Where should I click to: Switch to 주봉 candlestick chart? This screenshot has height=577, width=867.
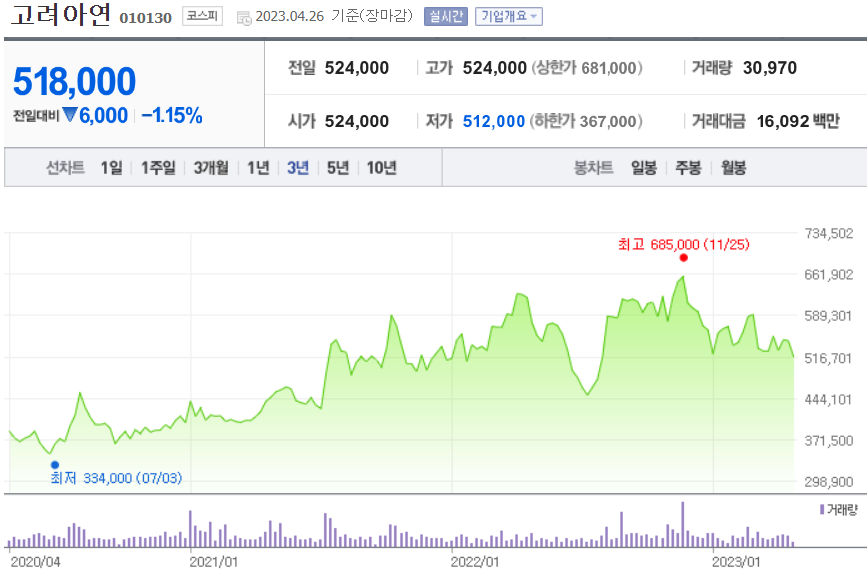click(x=688, y=167)
